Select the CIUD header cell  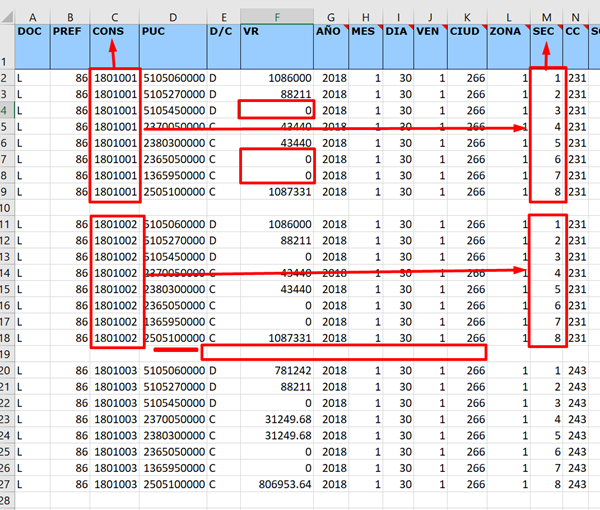pyautogui.click(x=467, y=32)
